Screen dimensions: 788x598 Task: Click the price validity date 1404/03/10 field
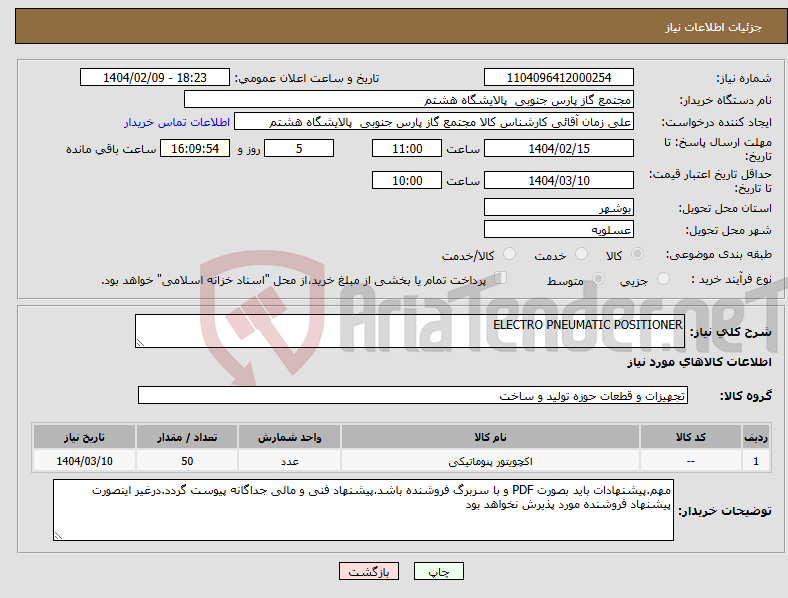point(558,180)
